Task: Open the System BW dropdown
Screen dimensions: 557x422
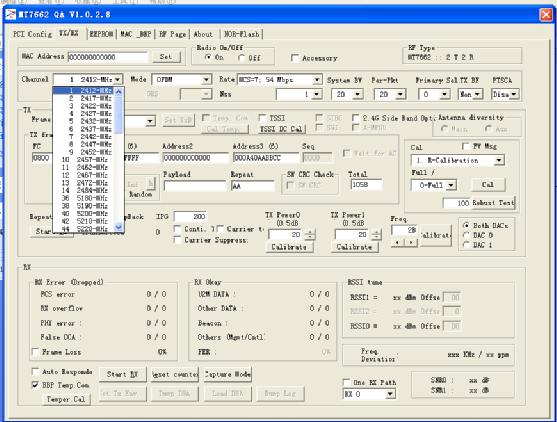Action: coord(358,94)
